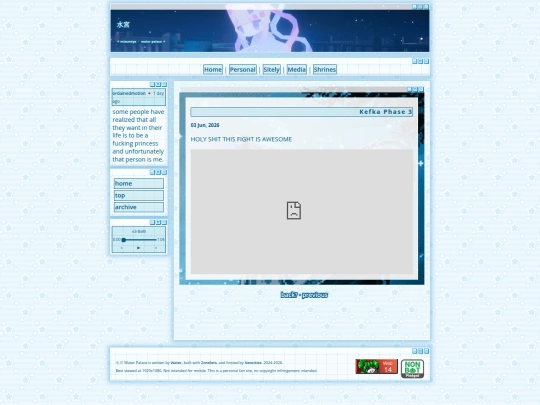
Task: Click the 水宮 site title in banner
Action: [x=123, y=24]
